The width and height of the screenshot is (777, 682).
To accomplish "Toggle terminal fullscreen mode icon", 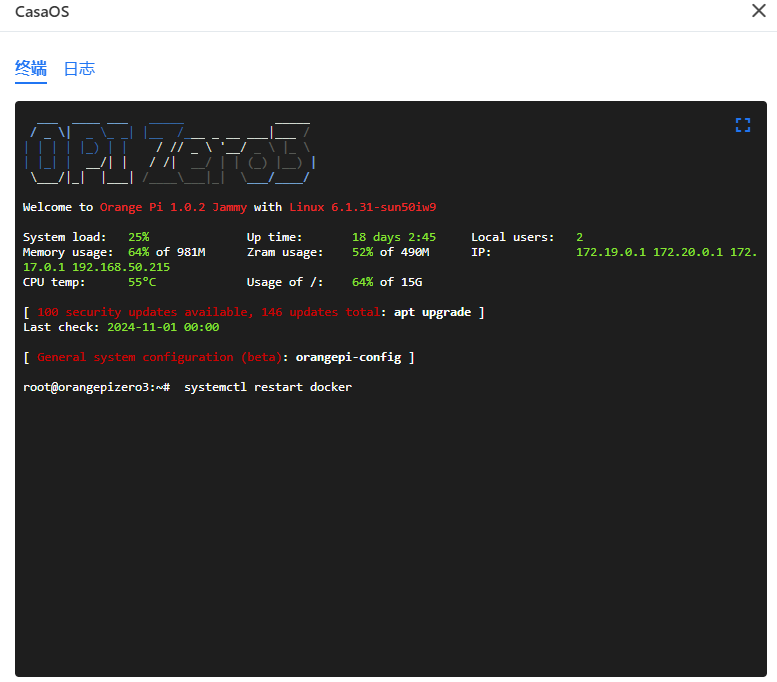I will click(742, 125).
